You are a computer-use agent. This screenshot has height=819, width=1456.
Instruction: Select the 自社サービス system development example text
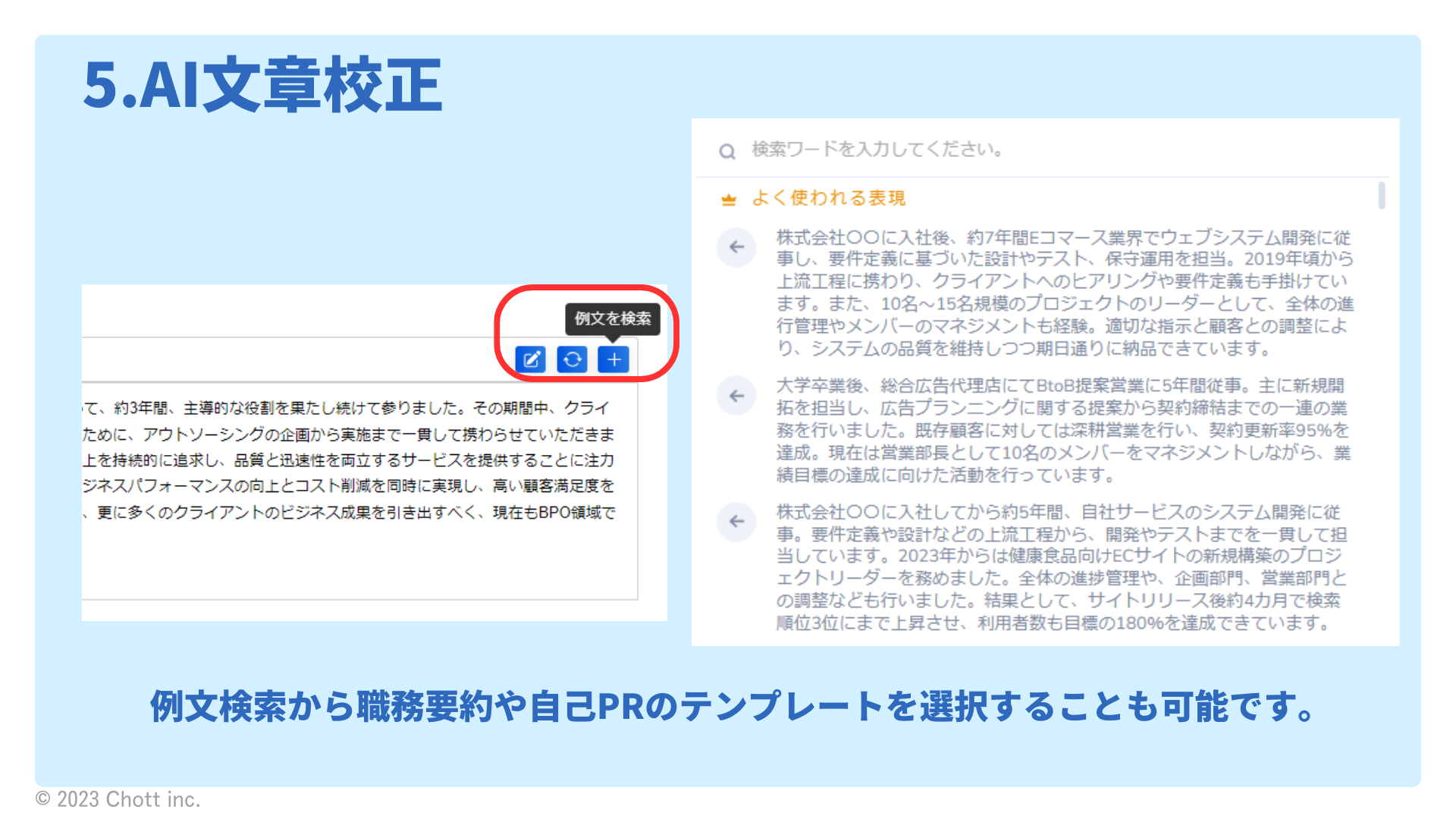(x=1062, y=567)
